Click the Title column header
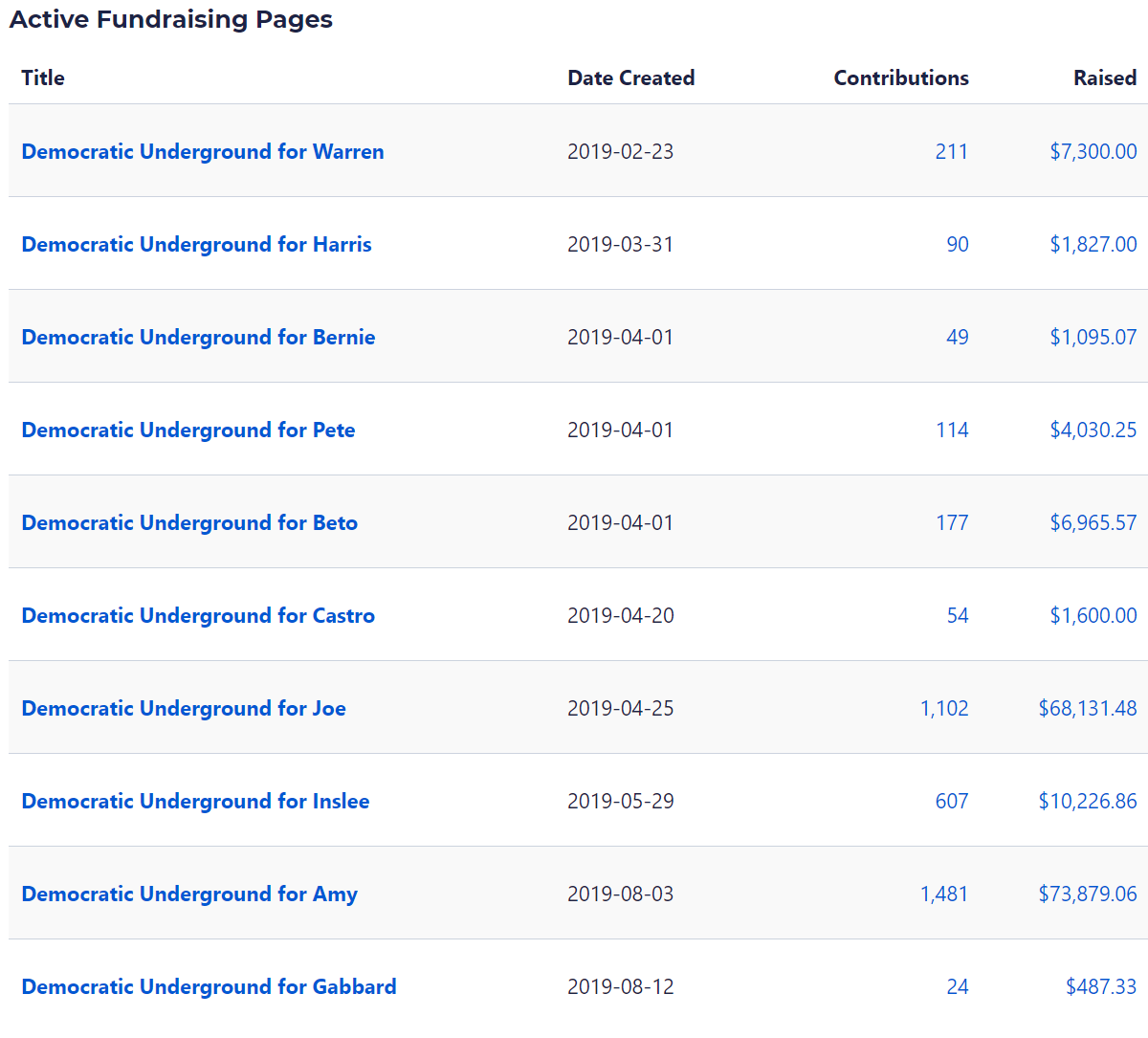1148x1038 pixels. point(43,77)
